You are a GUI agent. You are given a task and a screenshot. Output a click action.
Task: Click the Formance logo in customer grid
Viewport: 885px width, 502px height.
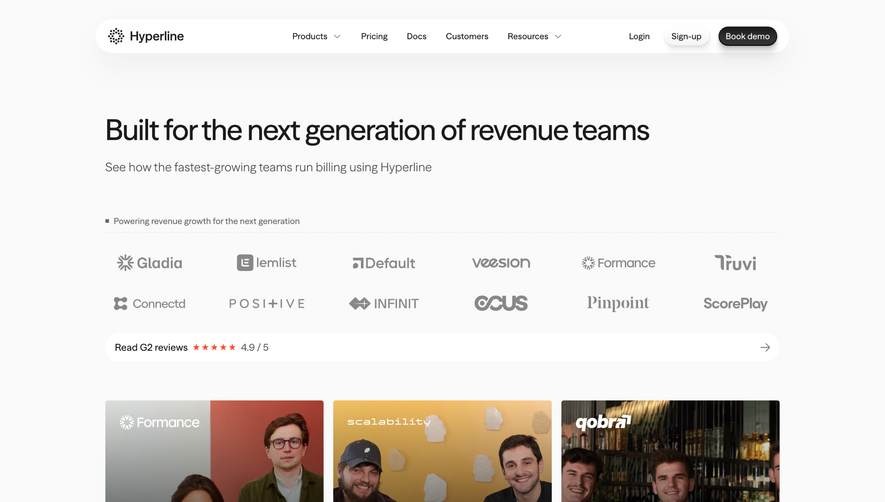[x=618, y=263]
